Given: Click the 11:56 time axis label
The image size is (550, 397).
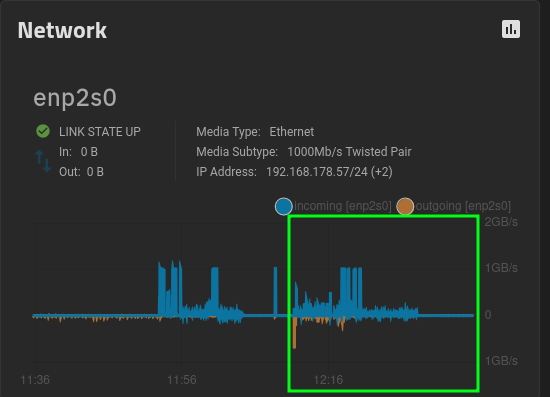Looking at the screenshot, I should (x=182, y=380).
